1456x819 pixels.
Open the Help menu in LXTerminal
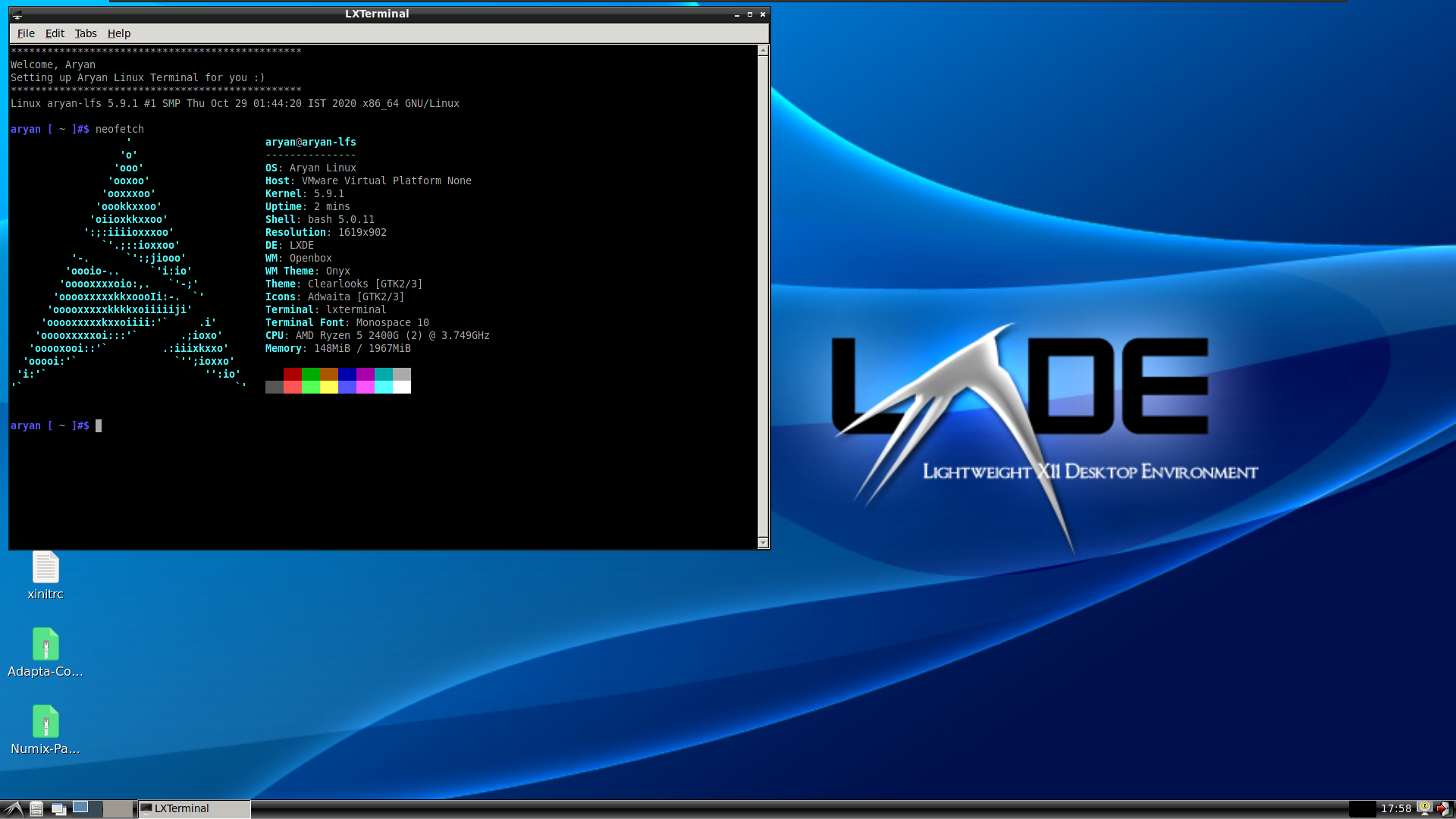tap(119, 33)
